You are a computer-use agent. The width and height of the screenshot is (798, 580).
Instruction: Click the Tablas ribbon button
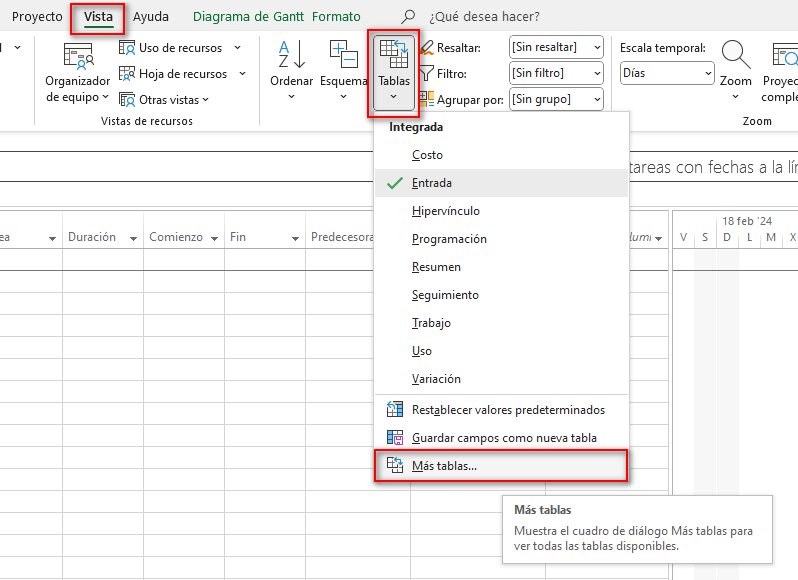point(394,70)
